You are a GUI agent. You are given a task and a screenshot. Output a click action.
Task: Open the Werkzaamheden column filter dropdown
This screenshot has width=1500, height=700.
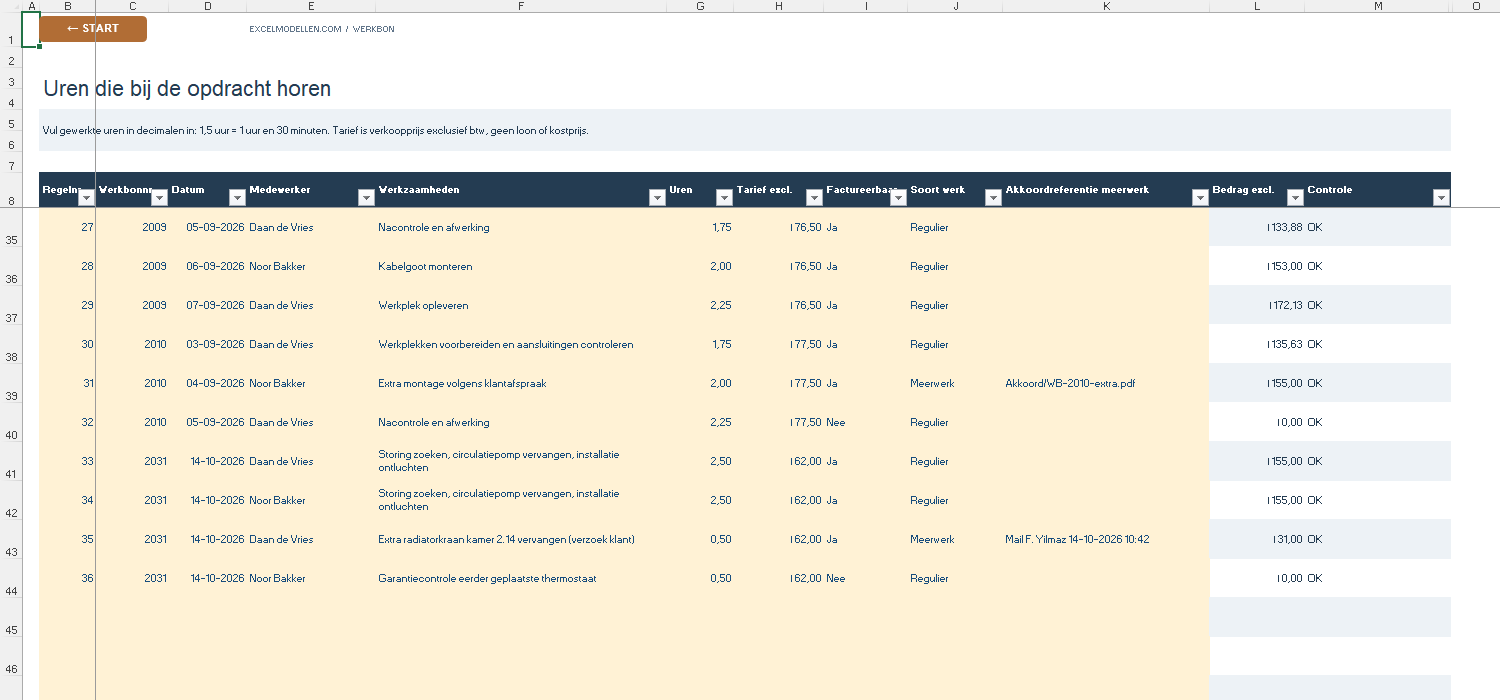[x=657, y=197]
